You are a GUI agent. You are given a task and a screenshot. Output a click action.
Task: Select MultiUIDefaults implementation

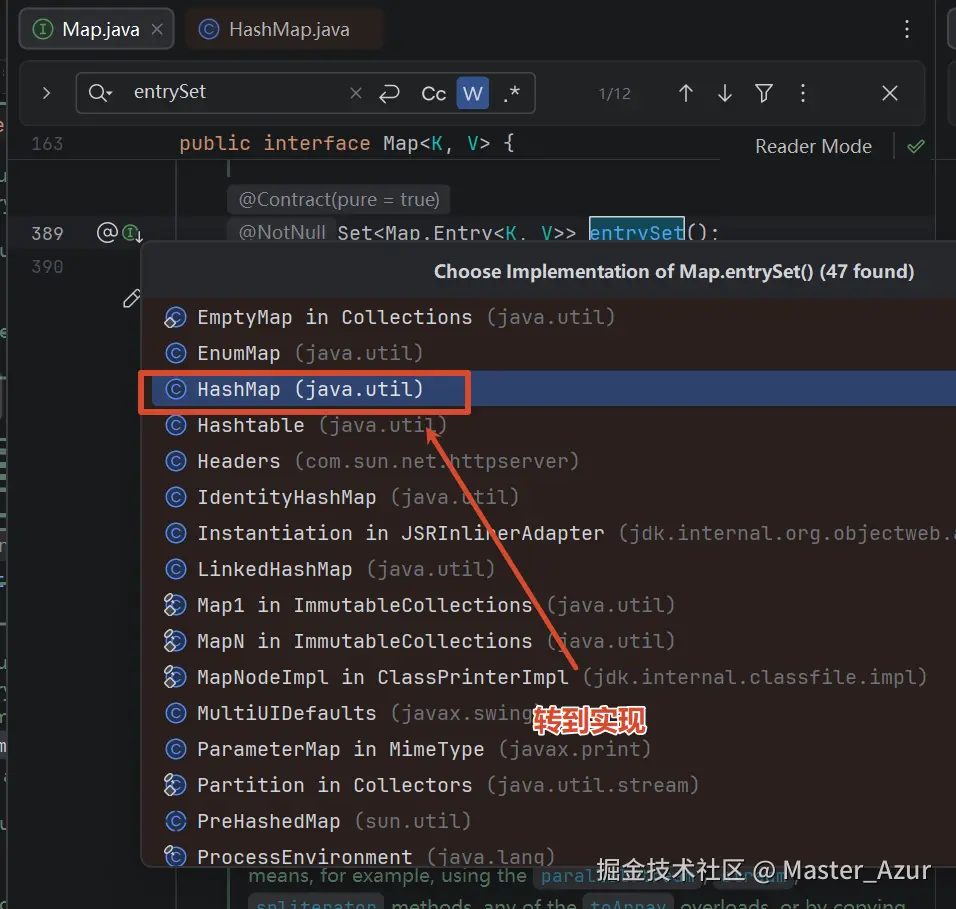548,713
